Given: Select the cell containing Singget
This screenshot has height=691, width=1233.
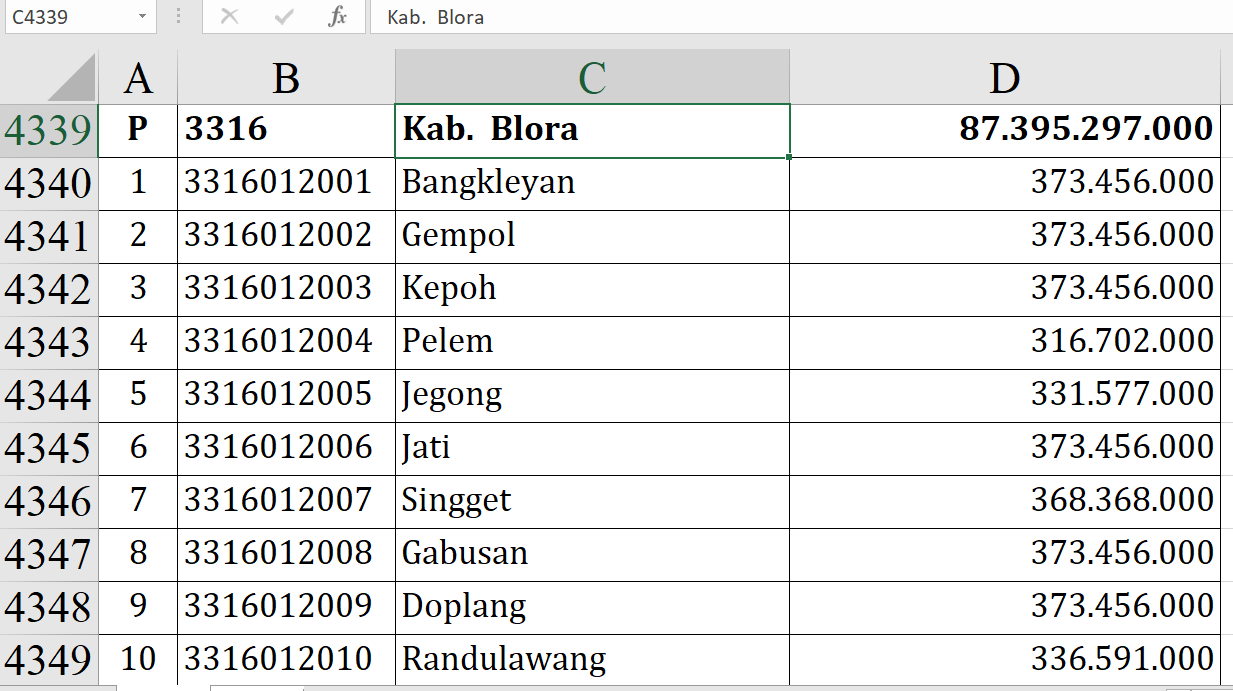Looking at the screenshot, I should 592,501.
